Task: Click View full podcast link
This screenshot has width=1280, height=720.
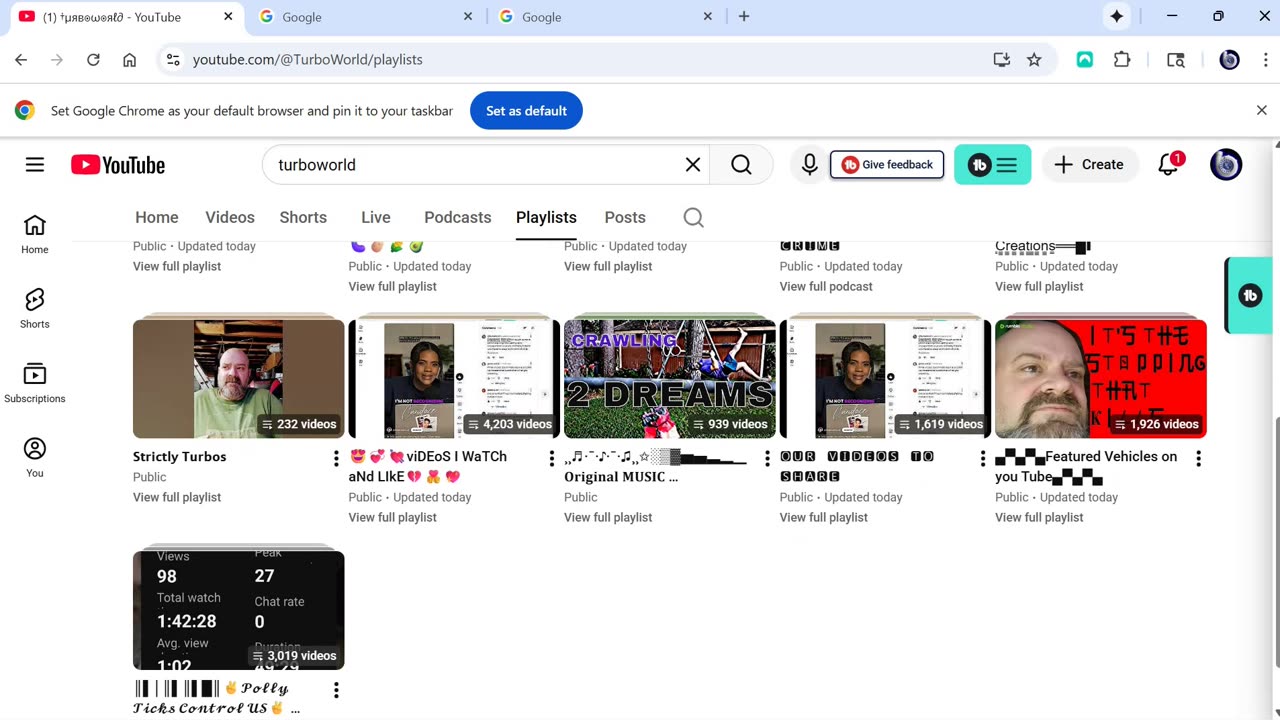Action: (826, 286)
